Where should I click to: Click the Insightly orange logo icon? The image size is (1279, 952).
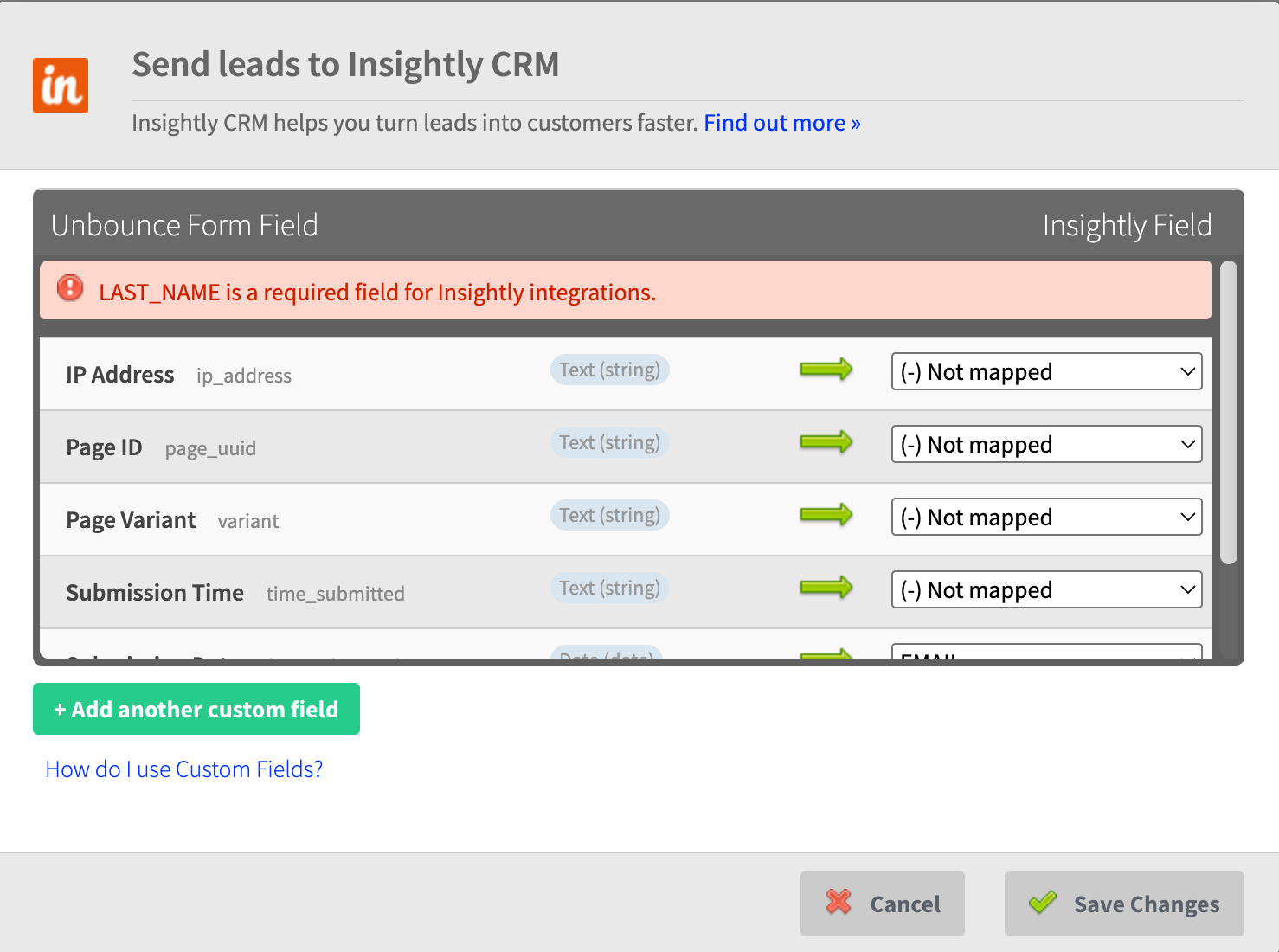[x=61, y=86]
